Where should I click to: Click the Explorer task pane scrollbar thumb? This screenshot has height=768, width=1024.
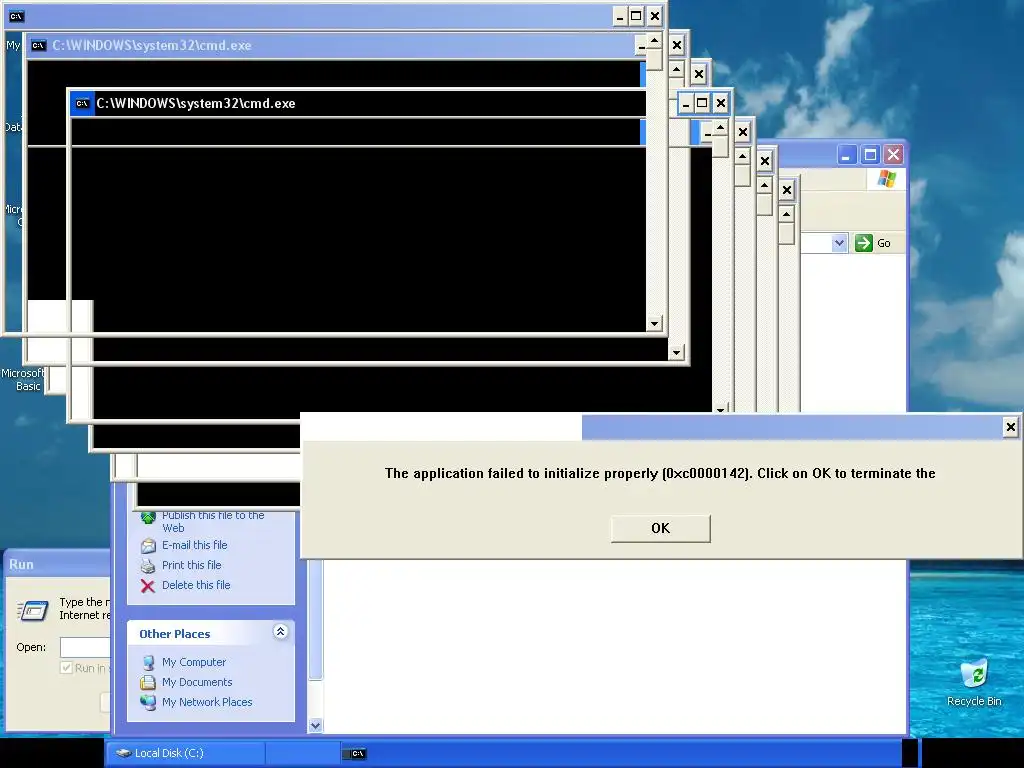point(315,619)
